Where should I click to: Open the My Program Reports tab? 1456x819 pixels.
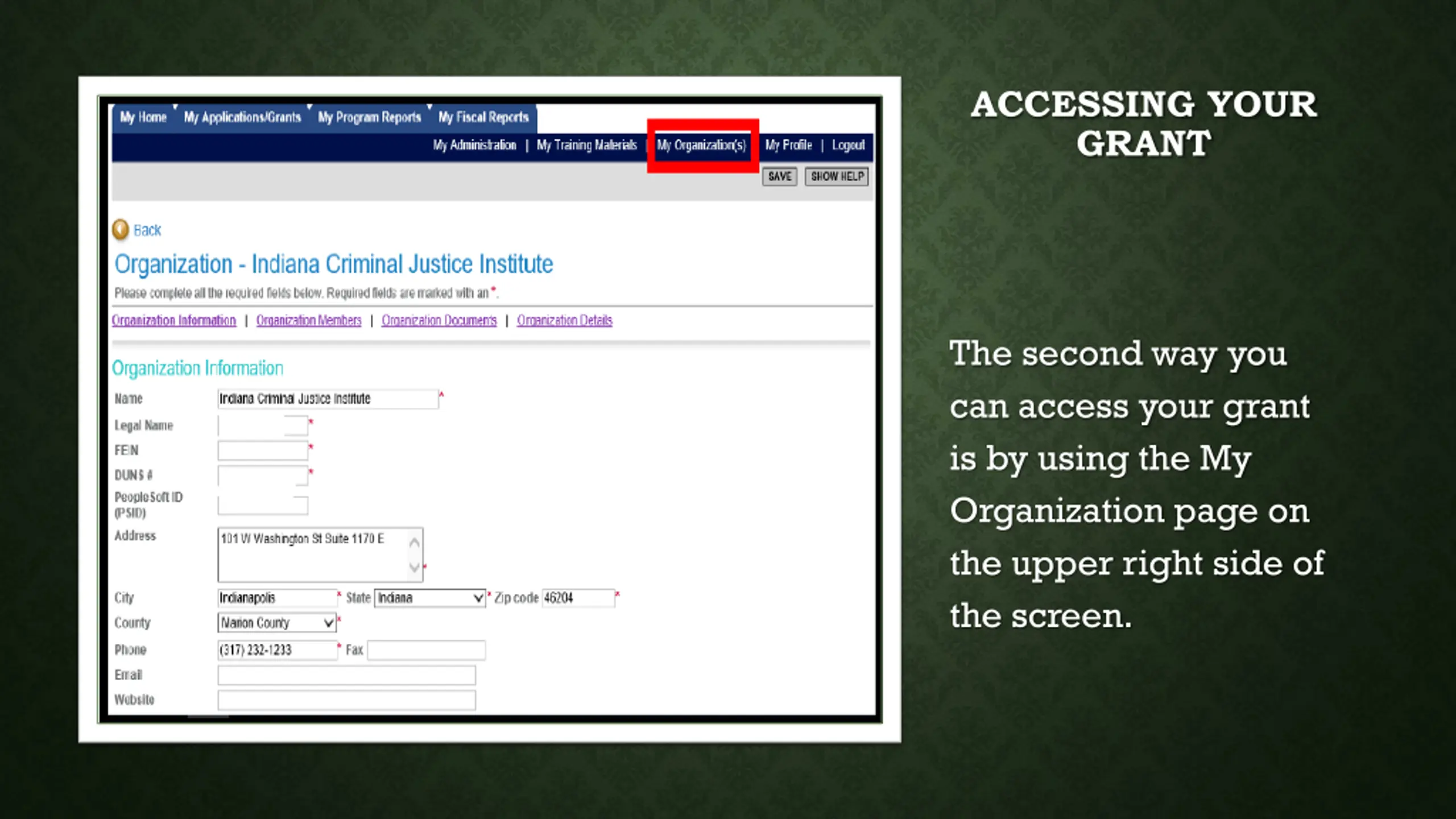(369, 117)
